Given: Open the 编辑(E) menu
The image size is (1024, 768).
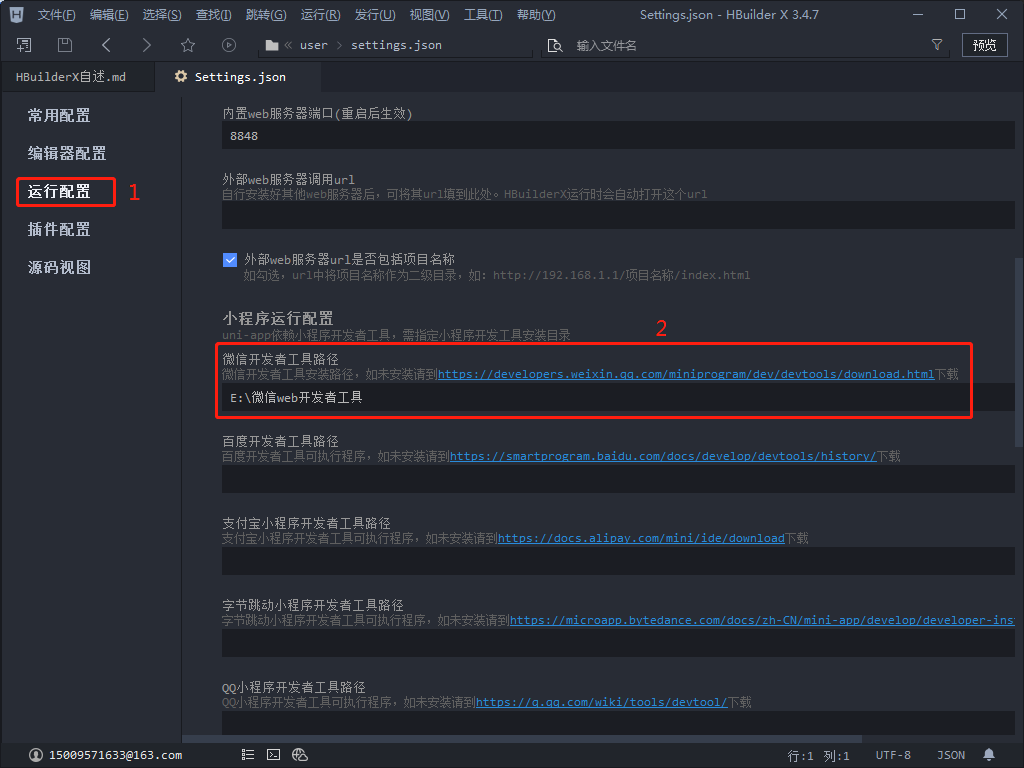Looking at the screenshot, I should click(x=109, y=14).
